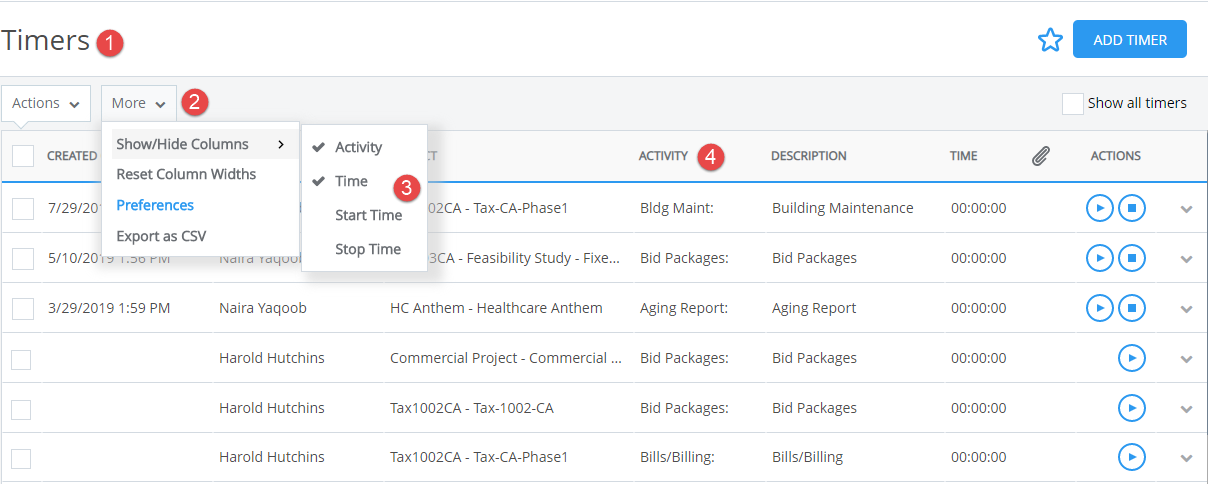Play the Bills/Billing timer
1208x484 pixels.
[1131, 457]
